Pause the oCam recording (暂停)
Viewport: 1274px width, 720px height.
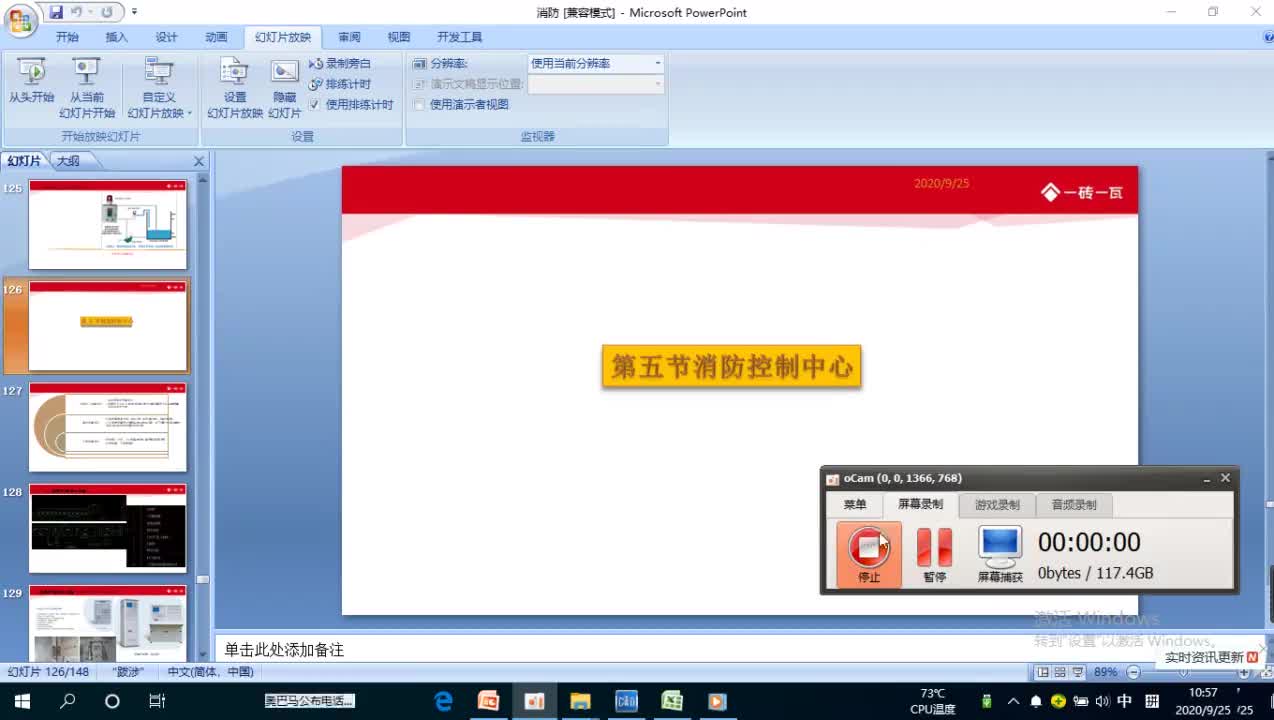tap(935, 555)
